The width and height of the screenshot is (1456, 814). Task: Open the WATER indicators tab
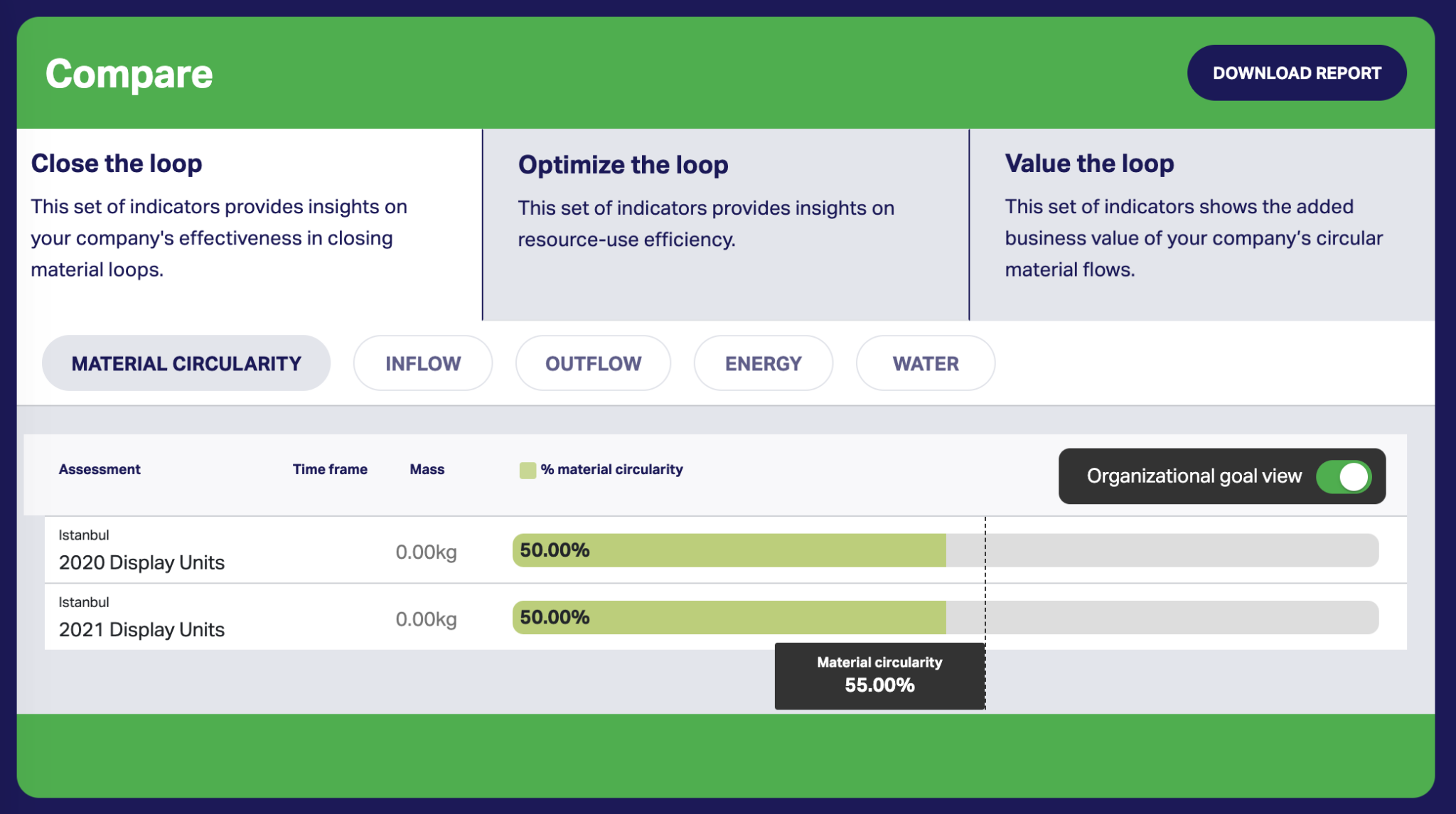coord(924,363)
